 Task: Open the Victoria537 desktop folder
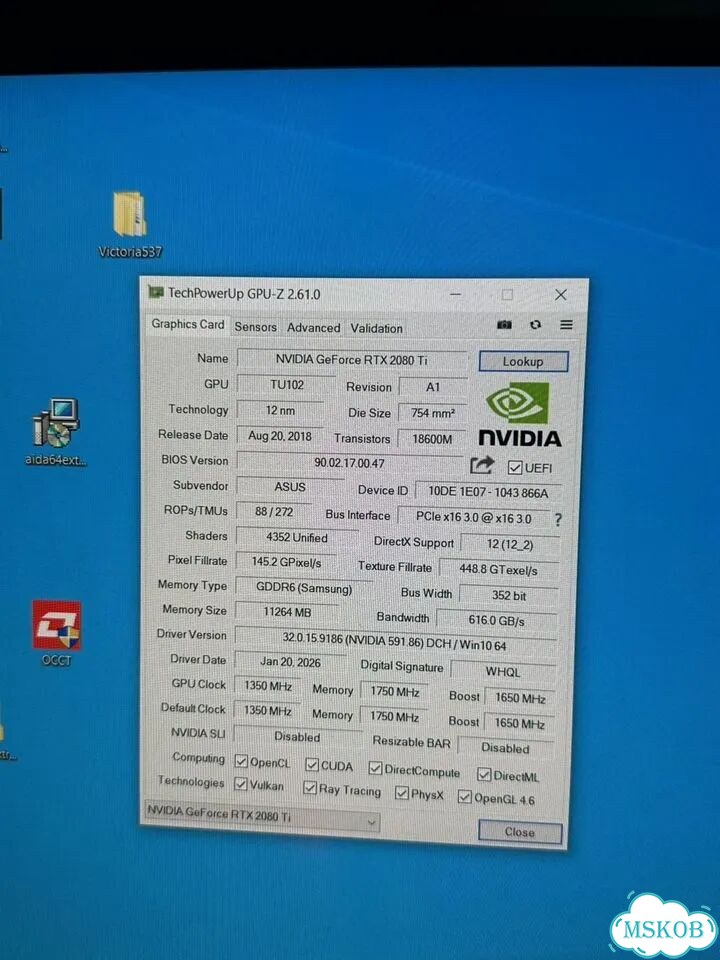(130, 223)
